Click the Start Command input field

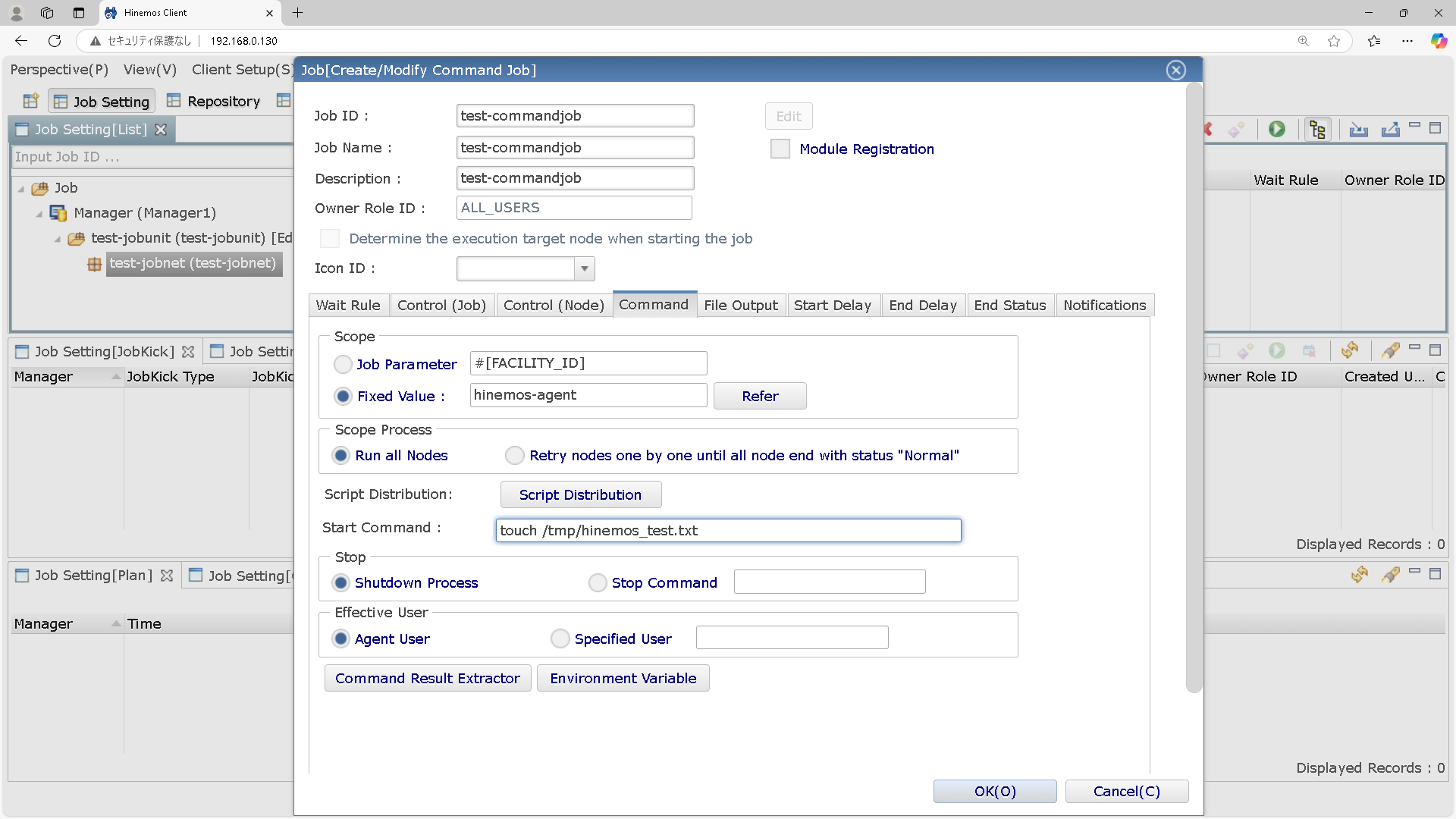728,531
